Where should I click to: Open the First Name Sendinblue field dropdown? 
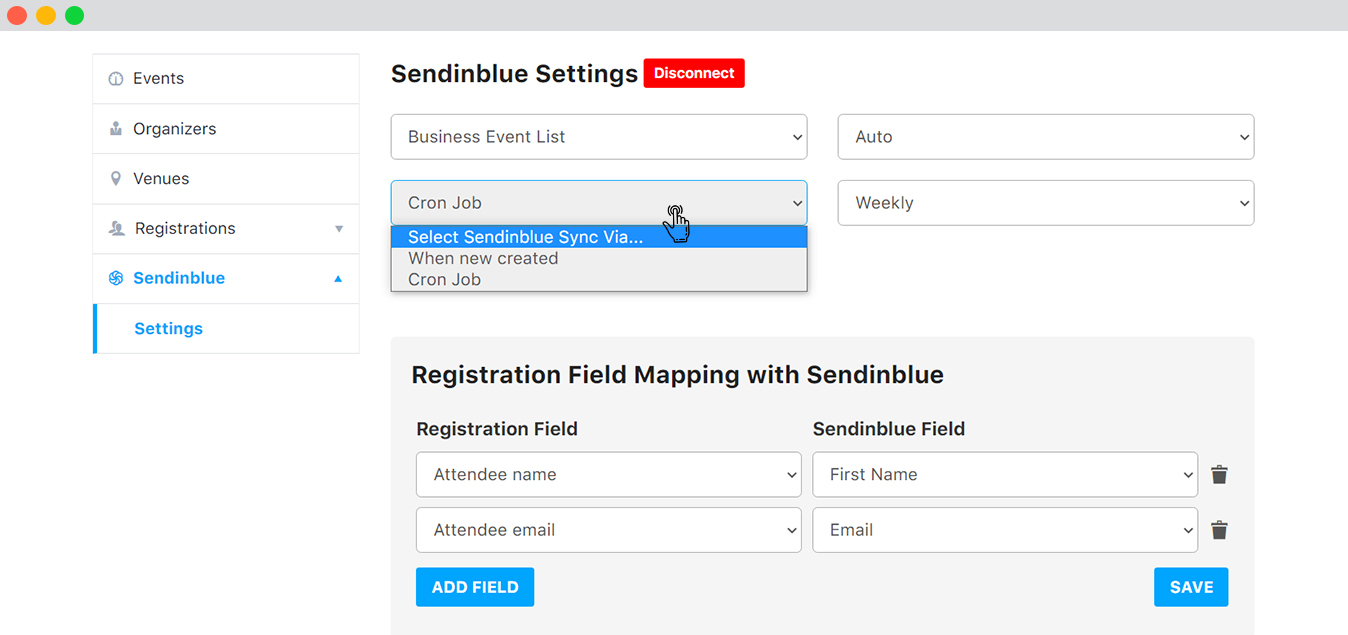[1005, 475]
